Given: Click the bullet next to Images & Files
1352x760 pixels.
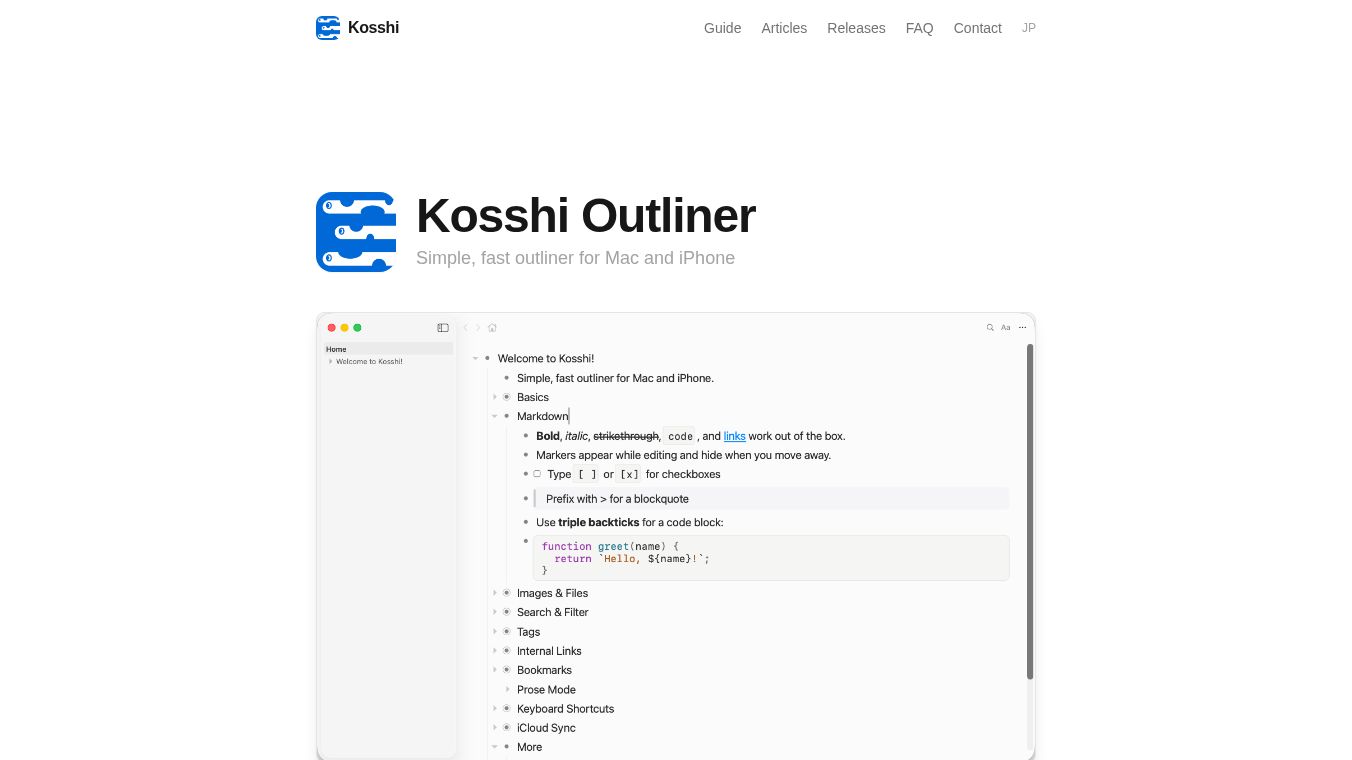Looking at the screenshot, I should [x=506, y=593].
